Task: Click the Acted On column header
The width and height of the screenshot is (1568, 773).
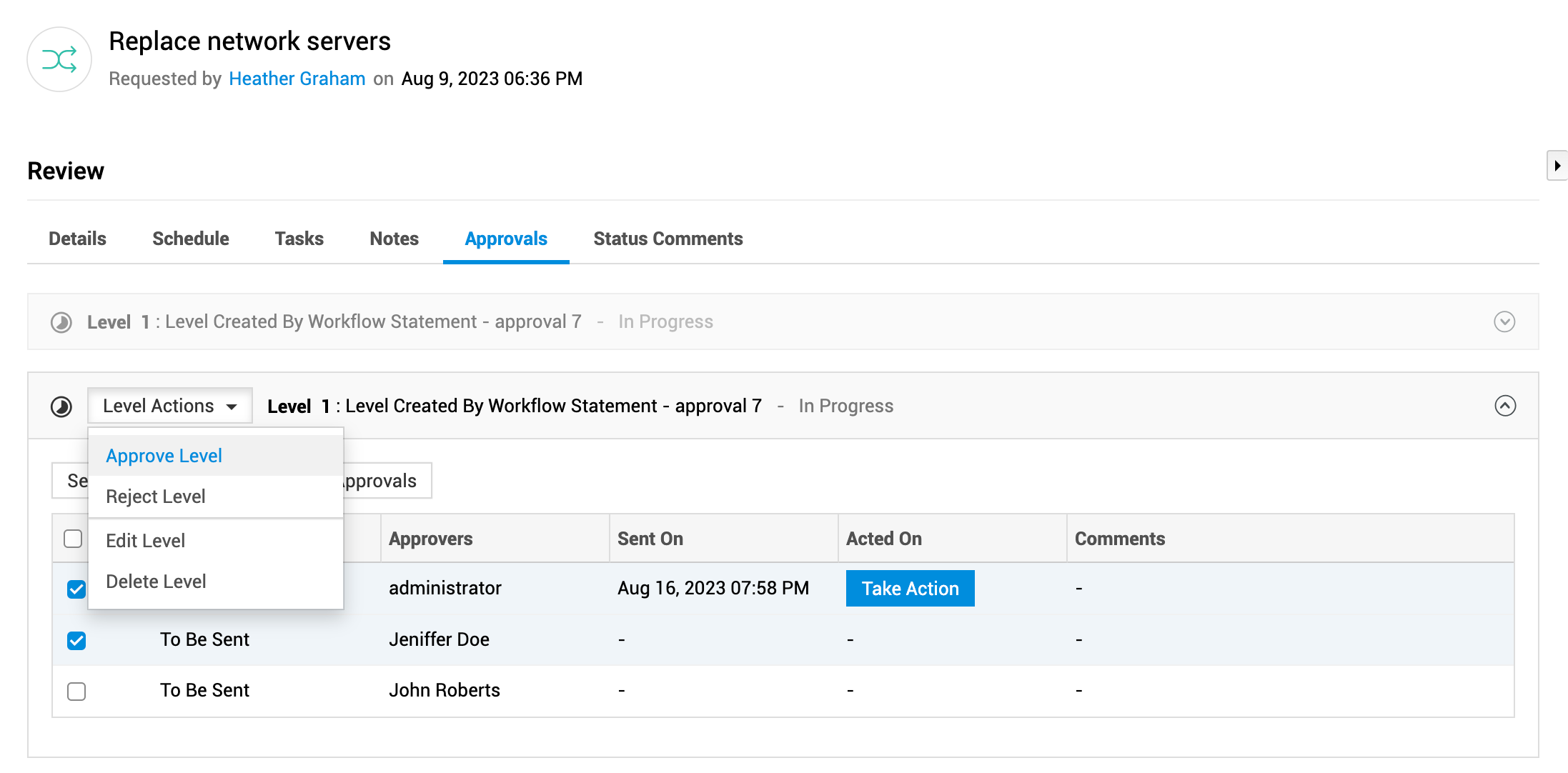Action: [x=884, y=539]
